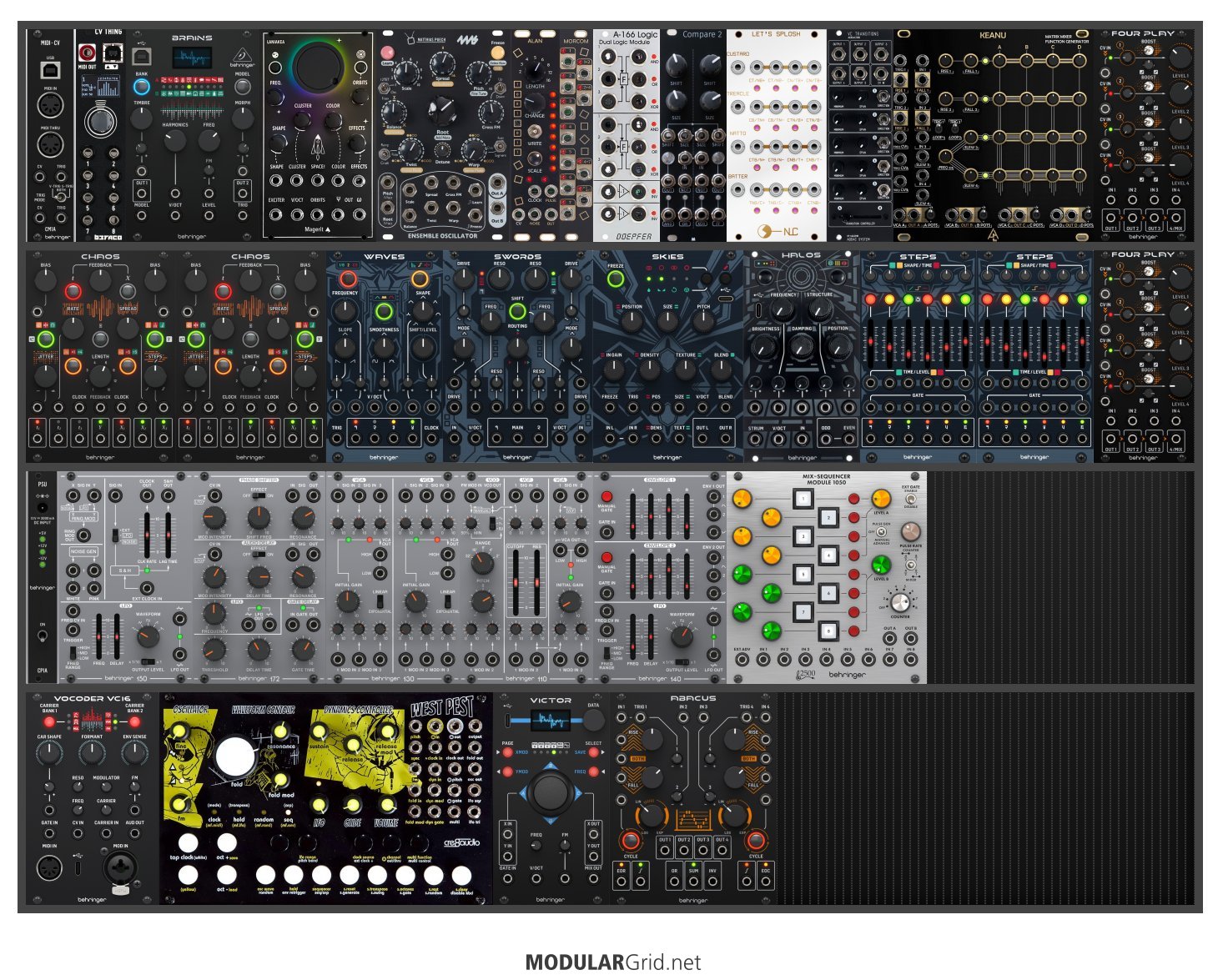Push the MODEL button on Brains
The image size is (1228, 980).
pos(243,86)
